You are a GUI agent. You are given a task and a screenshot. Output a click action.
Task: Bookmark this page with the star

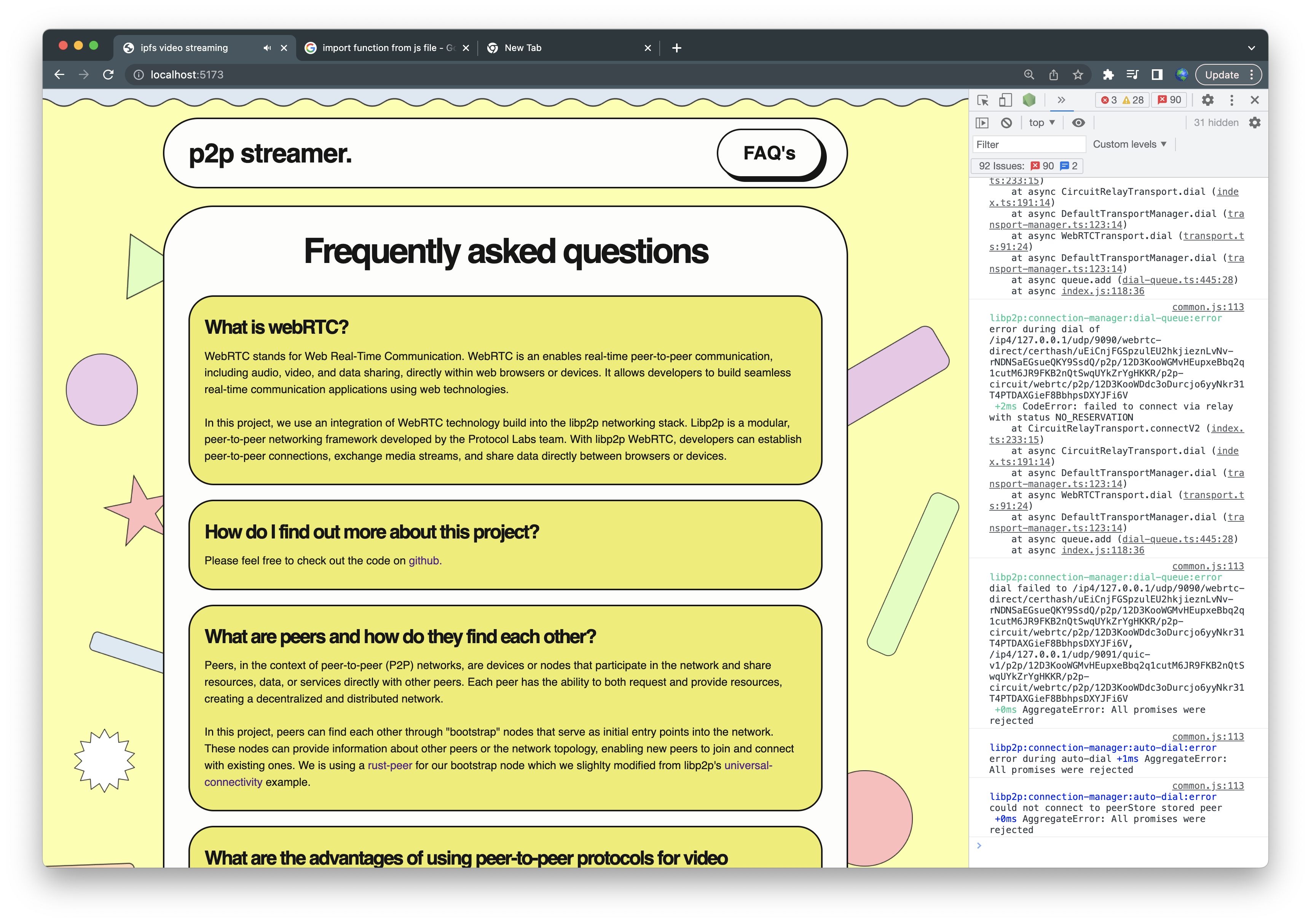point(1078,75)
